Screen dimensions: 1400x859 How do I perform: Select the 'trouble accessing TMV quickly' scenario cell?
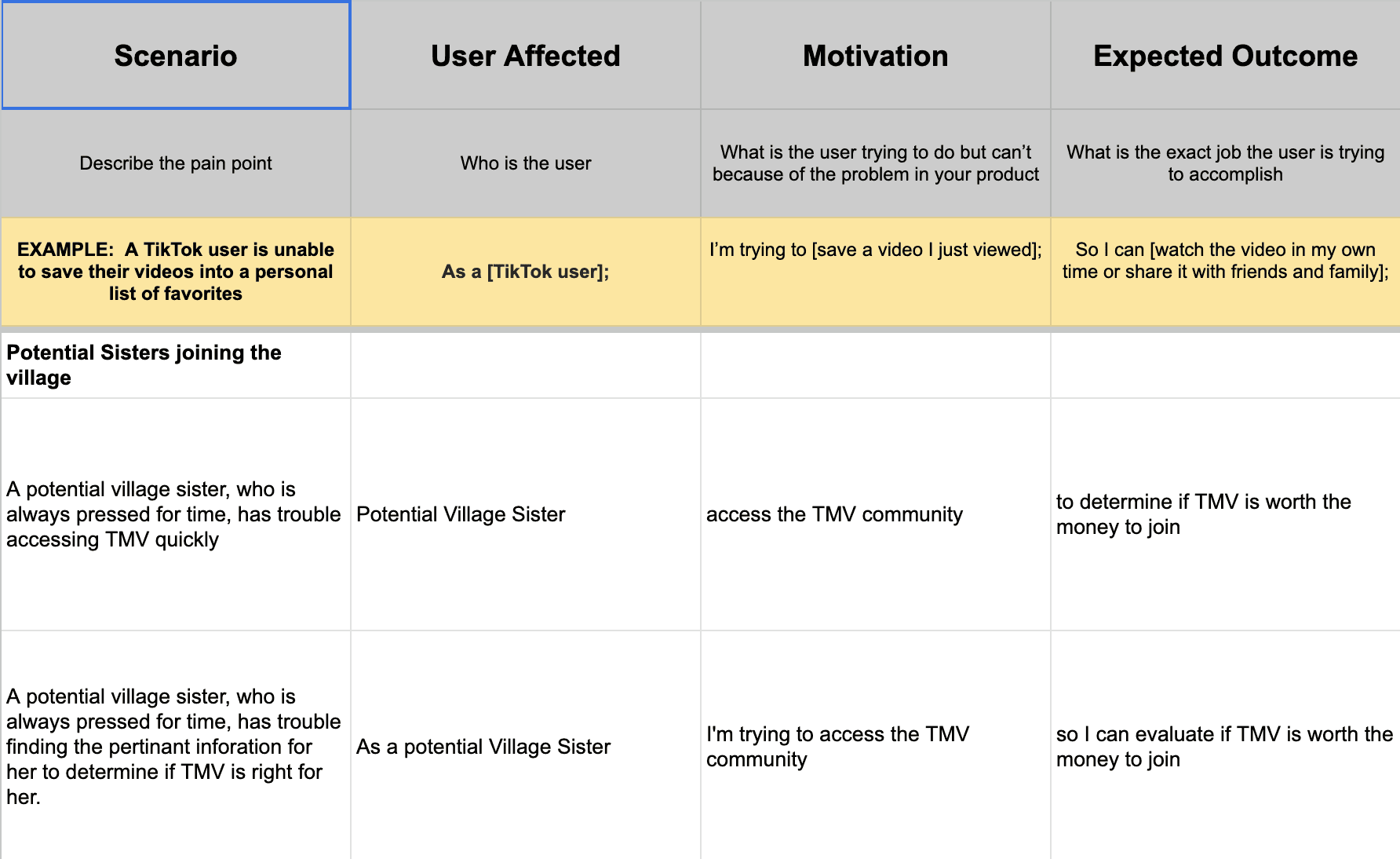(x=176, y=514)
